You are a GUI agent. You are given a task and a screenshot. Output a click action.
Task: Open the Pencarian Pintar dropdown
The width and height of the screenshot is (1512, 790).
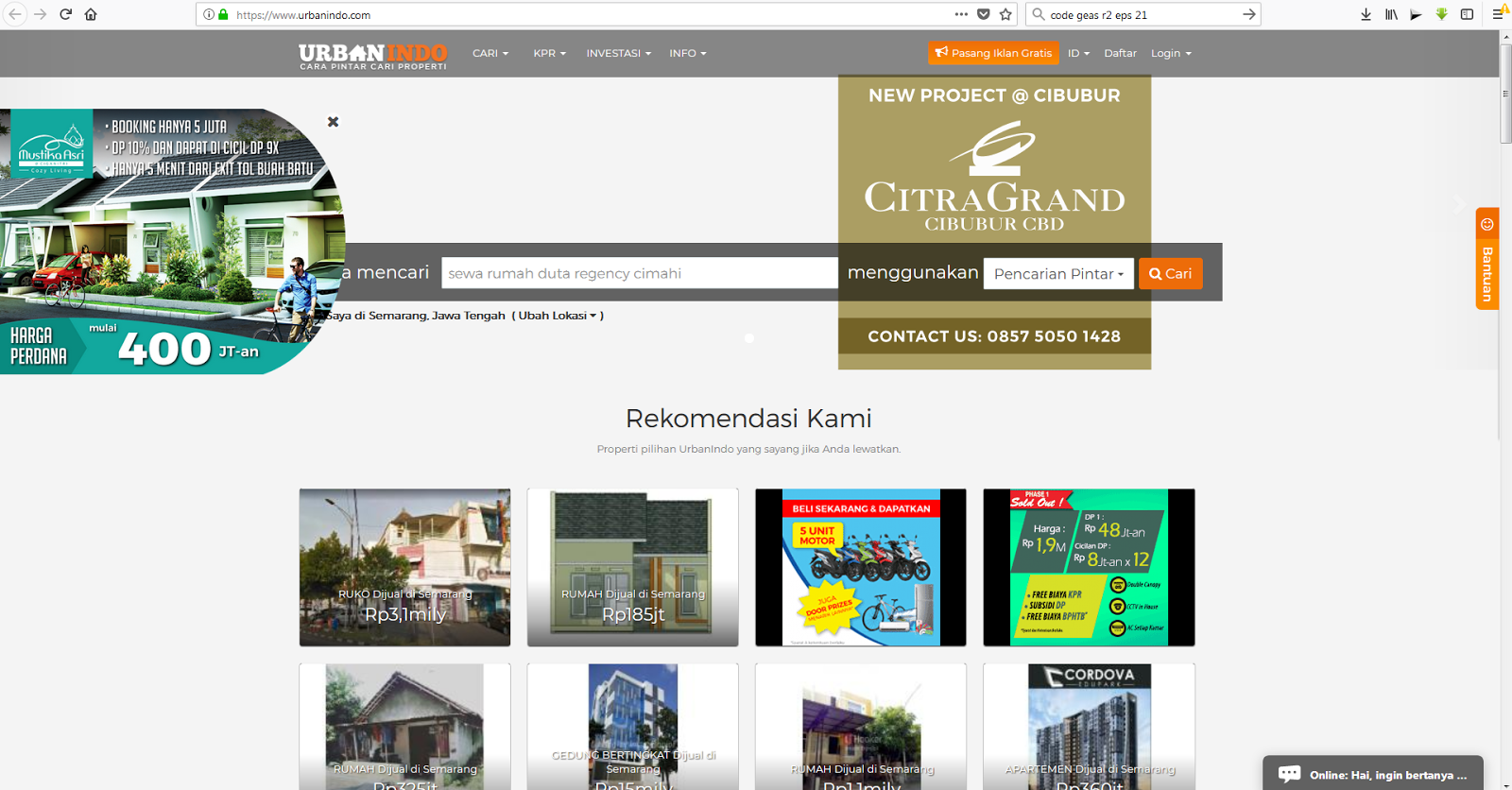(1058, 274)
